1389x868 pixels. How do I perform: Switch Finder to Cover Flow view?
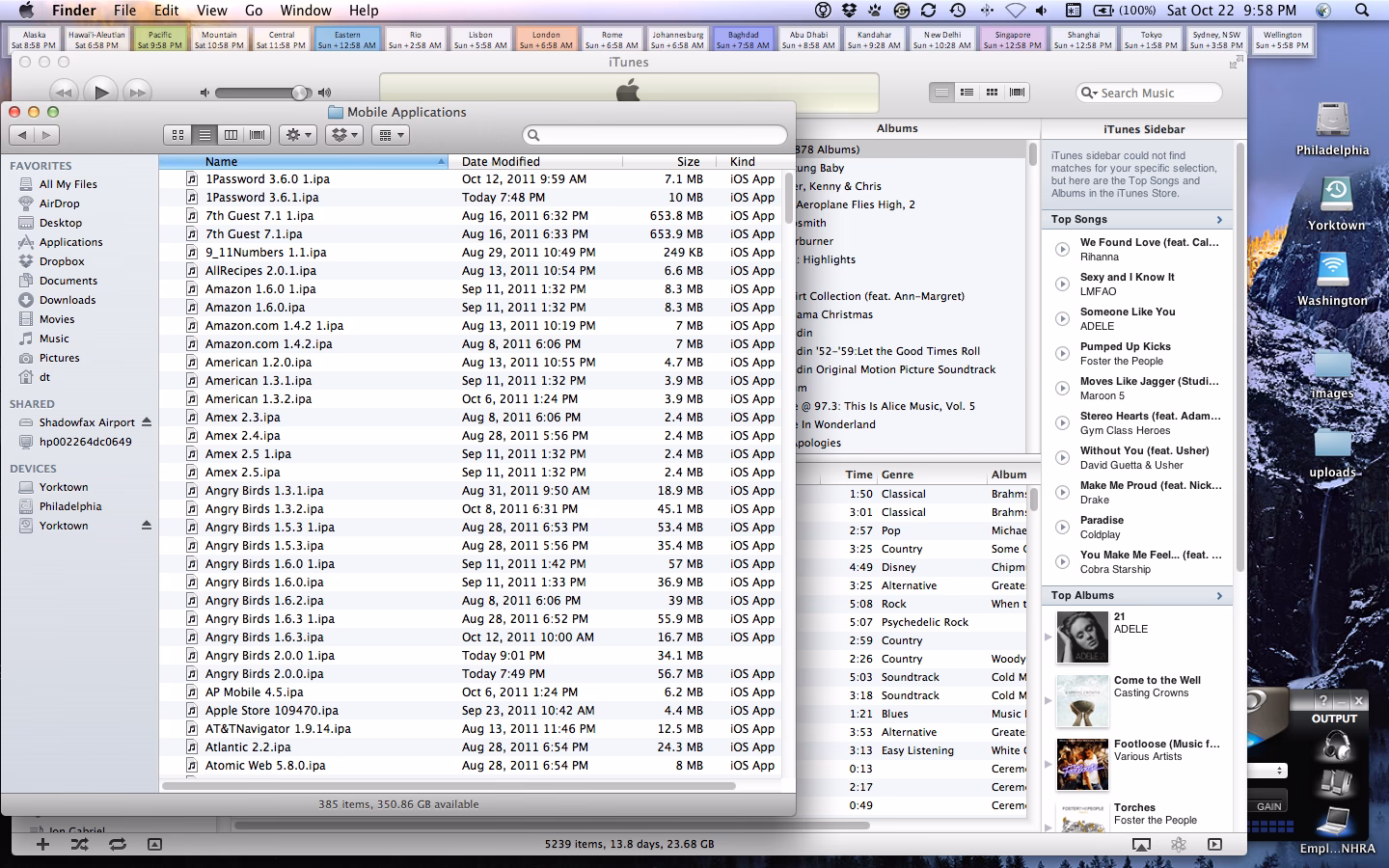pyautogui.click(x=257, y=135)
